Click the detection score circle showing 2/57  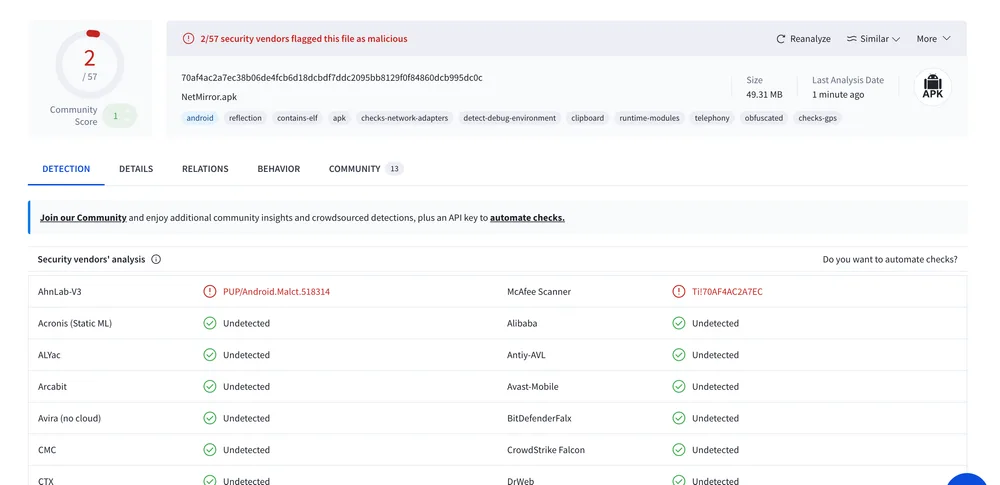point(90,64)
